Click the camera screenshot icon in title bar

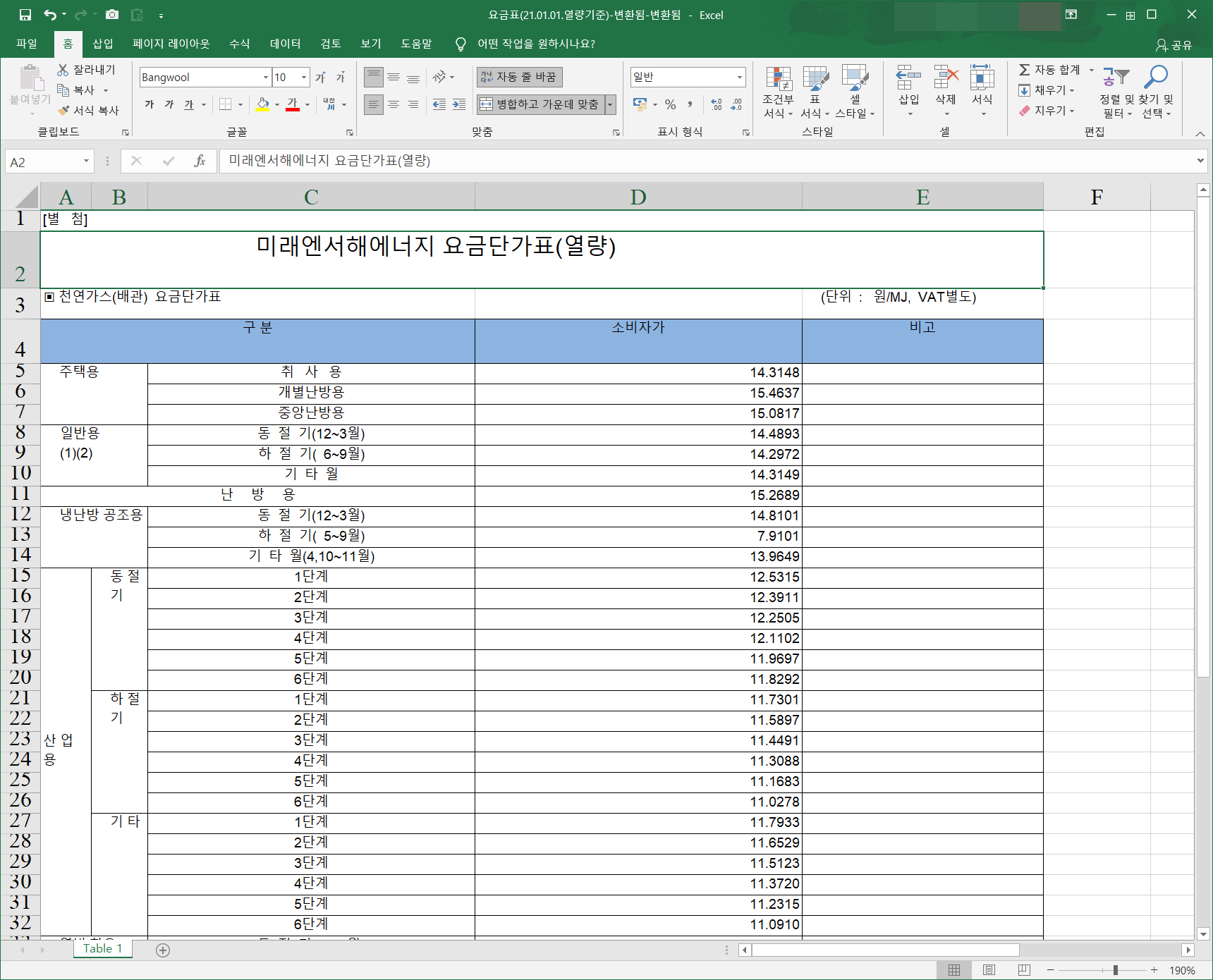(111, 15)
